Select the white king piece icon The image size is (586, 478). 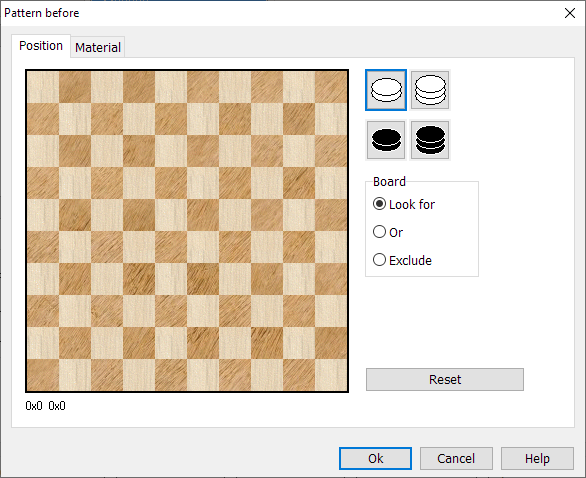pos(430,90)
